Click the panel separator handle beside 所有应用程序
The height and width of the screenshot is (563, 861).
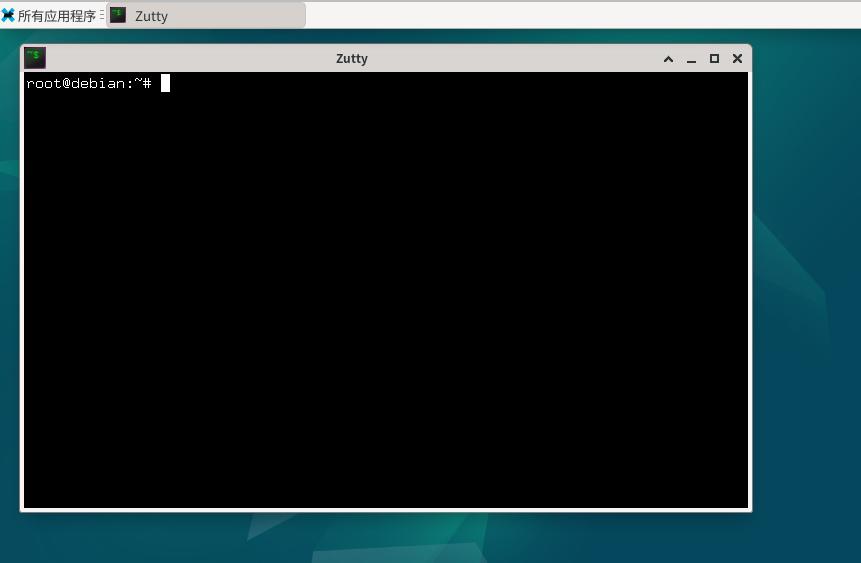(102, 15)
